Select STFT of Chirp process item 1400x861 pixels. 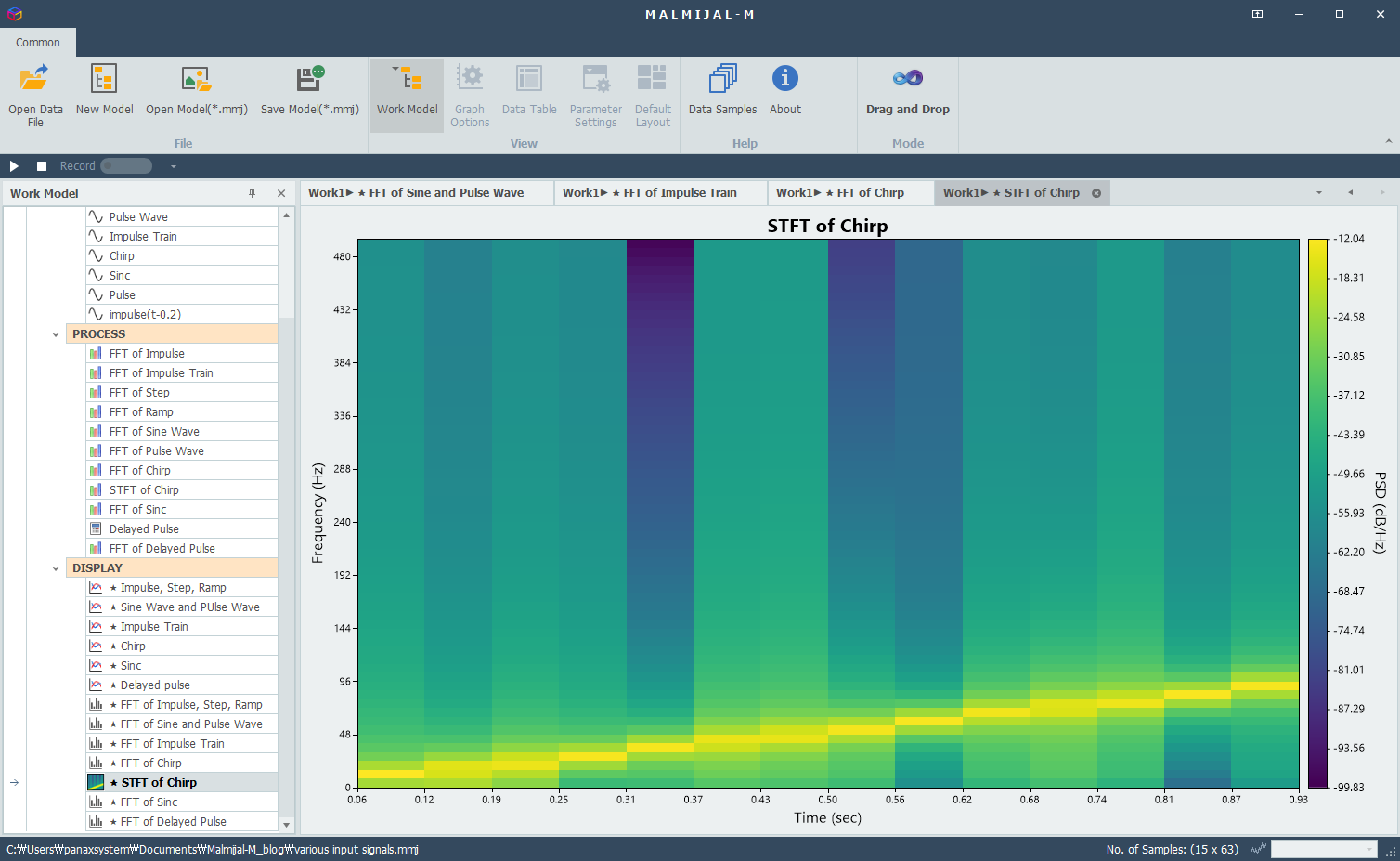(x=182, y=490)
